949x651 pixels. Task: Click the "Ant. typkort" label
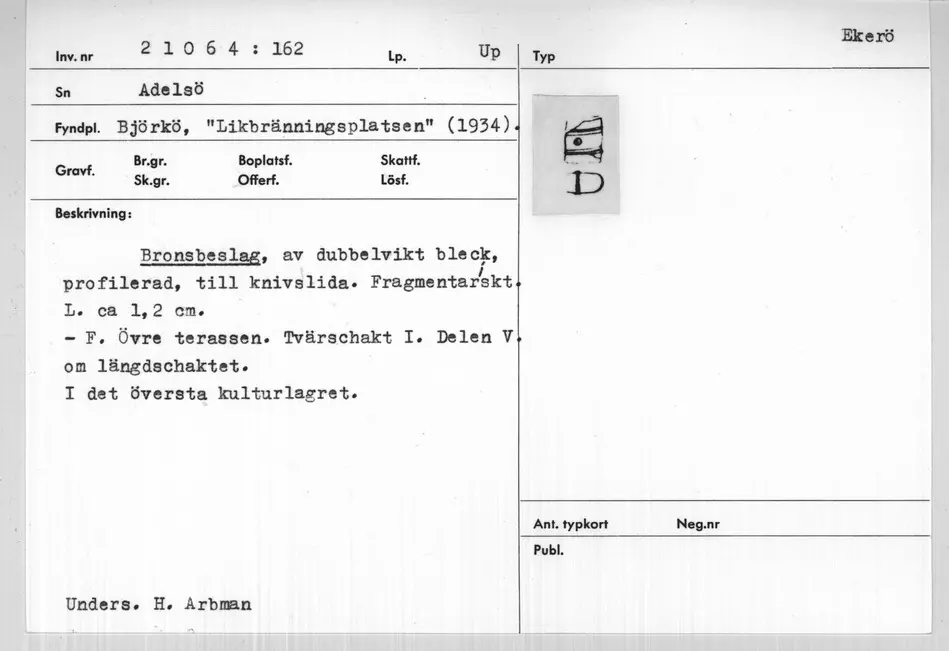(570, 524)
